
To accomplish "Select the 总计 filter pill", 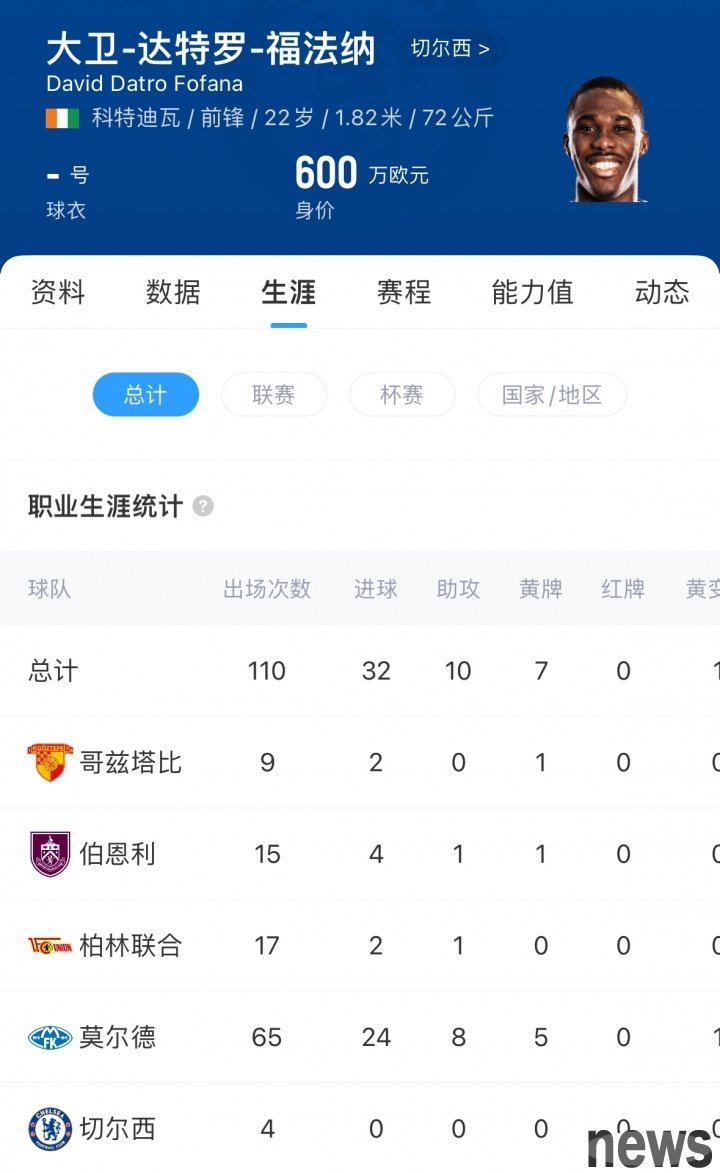I will pyautogui.click(x=145, y=395).
